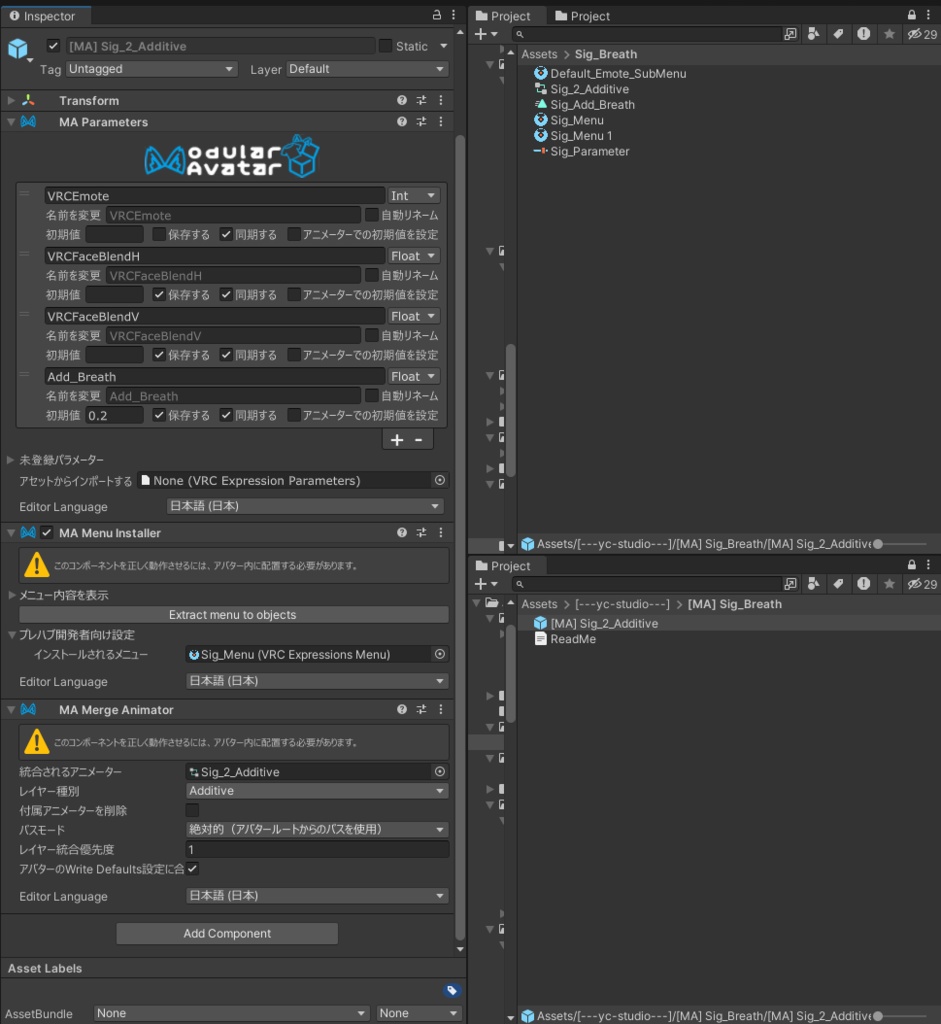Image resolution: width=941 pixels, height=1024 pixels.
Task: Click Add Component button
Action: pyautogui.click(x=227, y=933)
